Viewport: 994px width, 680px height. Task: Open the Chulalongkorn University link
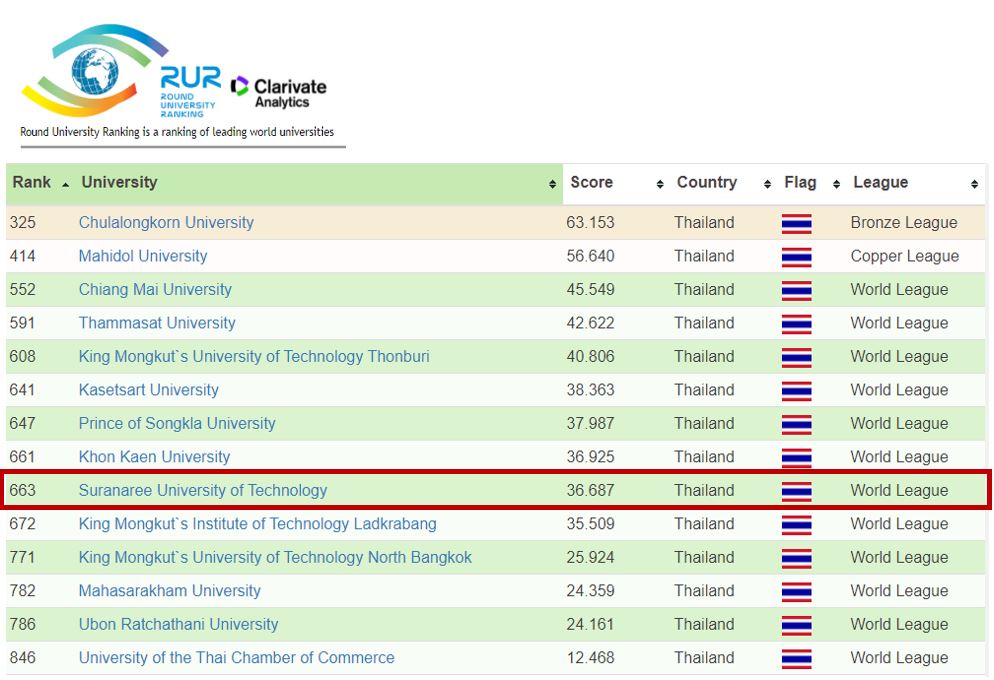(166, 222)
